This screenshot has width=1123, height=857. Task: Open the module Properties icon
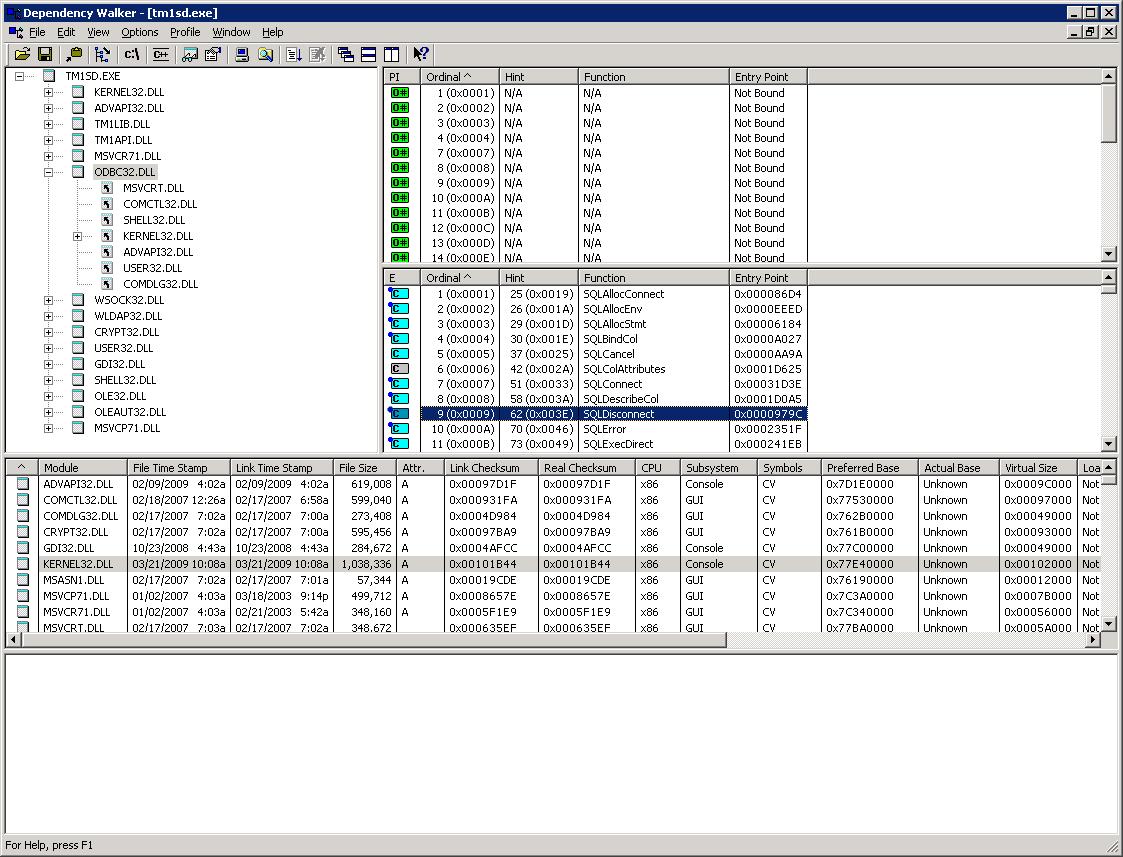coord(213,54)
